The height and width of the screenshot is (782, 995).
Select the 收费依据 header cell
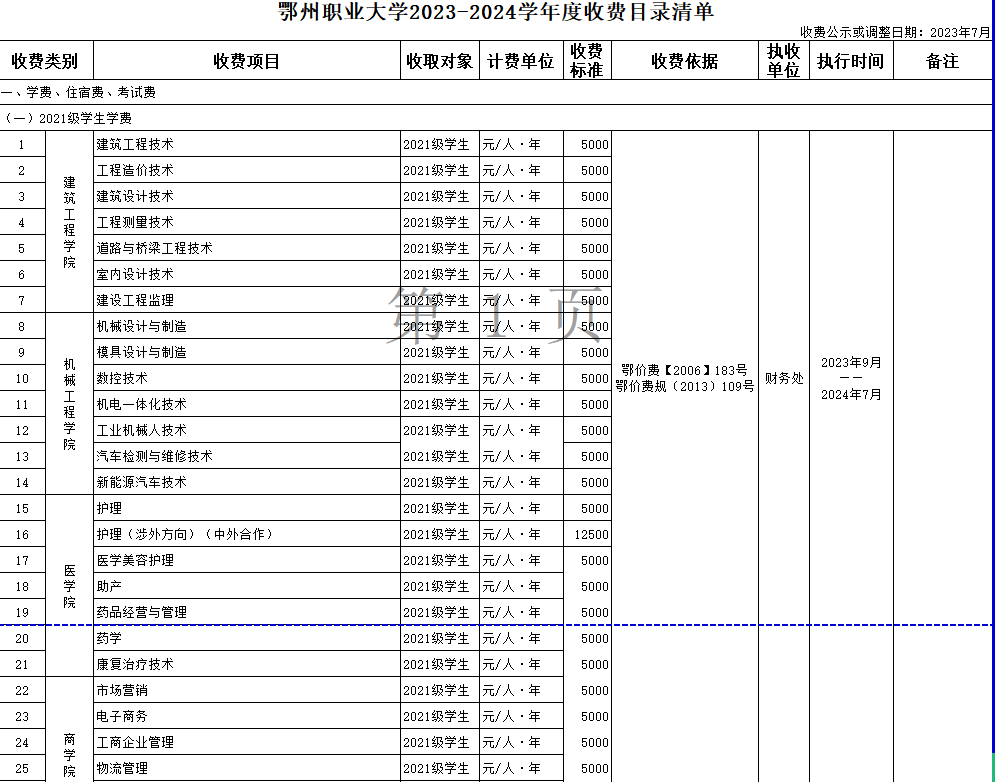pos(684,61)
